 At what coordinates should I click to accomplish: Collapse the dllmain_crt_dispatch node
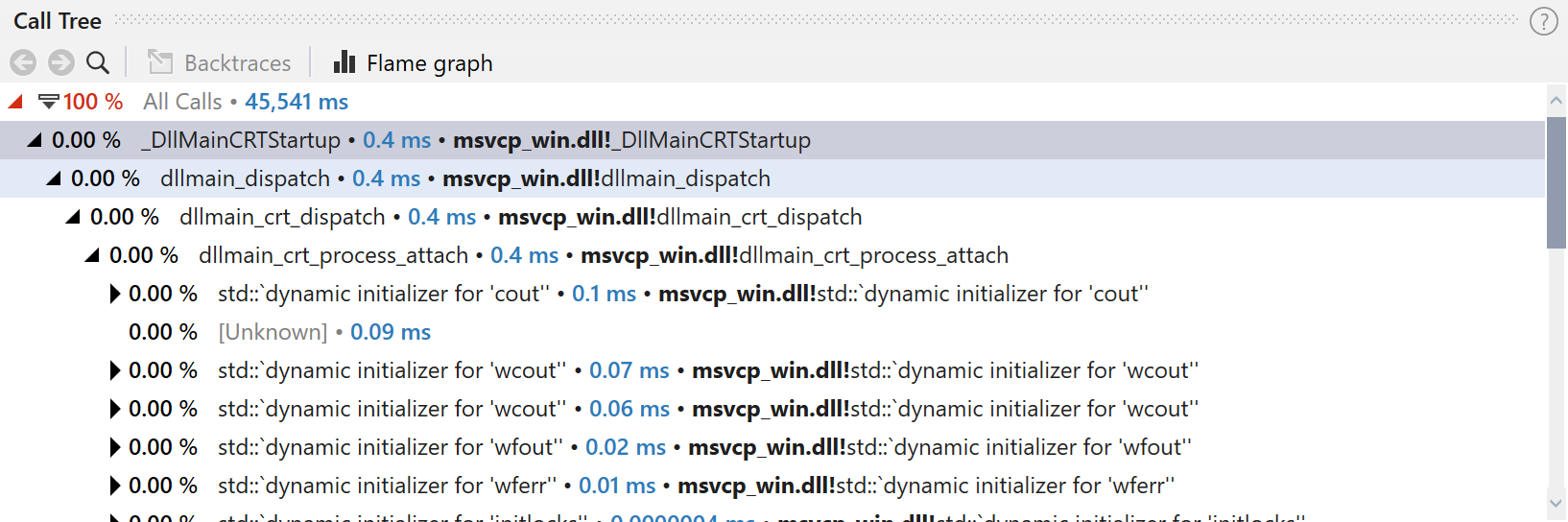coord(73,217)
